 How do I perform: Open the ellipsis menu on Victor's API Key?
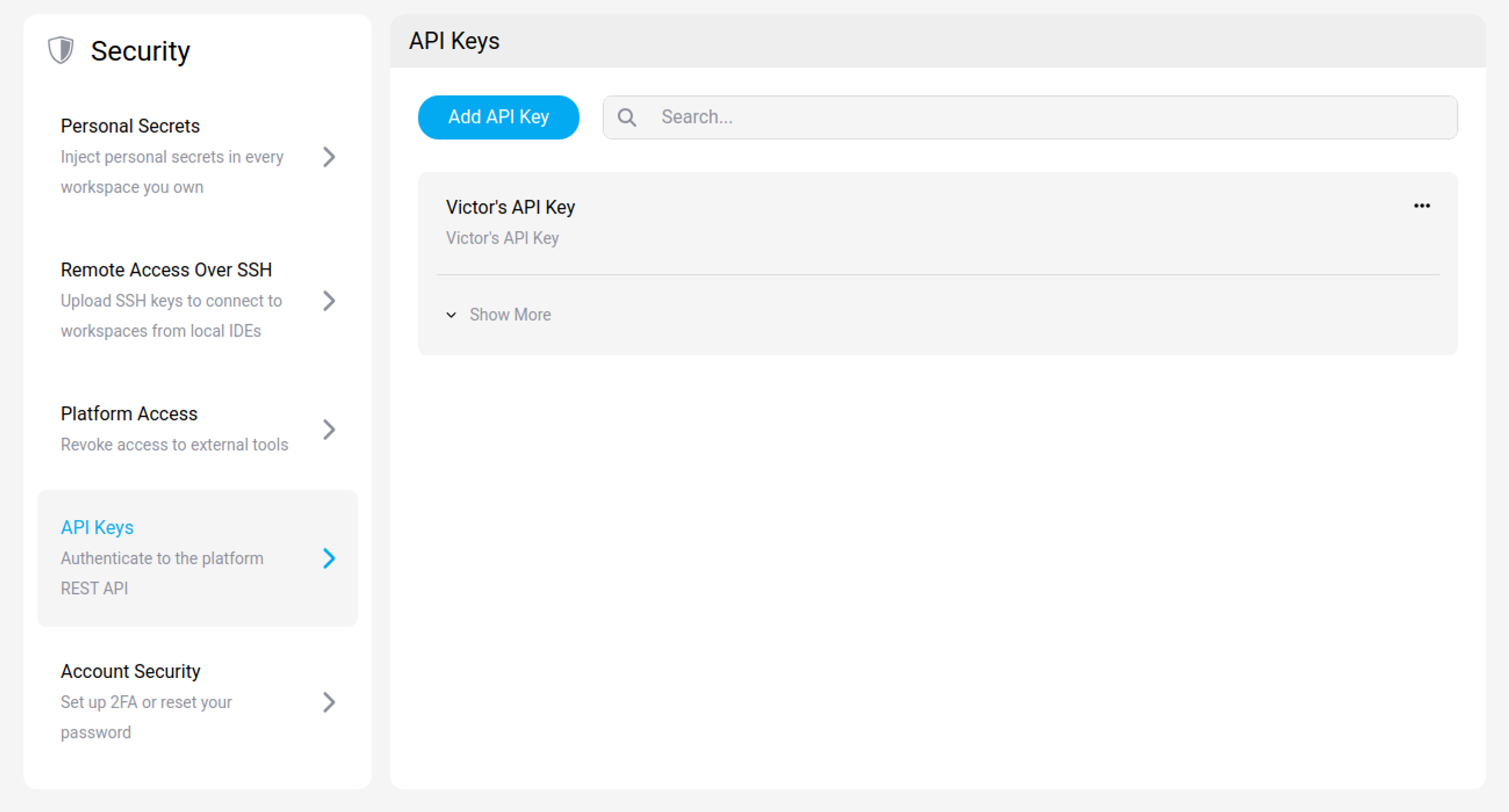[x=1422, y=205]
